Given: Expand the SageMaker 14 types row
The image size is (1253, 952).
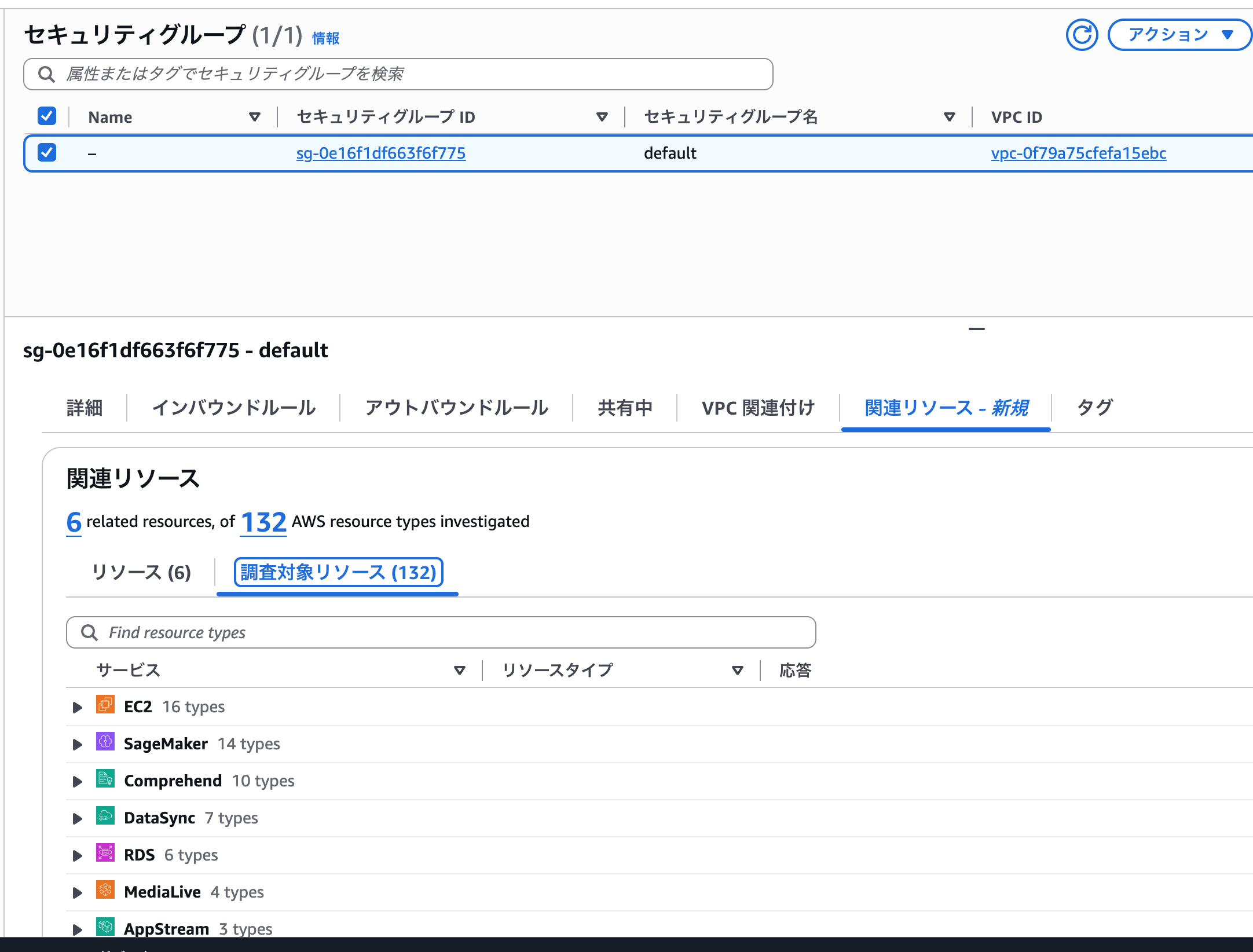Looking at the screenshot, I should click(77, 744).
